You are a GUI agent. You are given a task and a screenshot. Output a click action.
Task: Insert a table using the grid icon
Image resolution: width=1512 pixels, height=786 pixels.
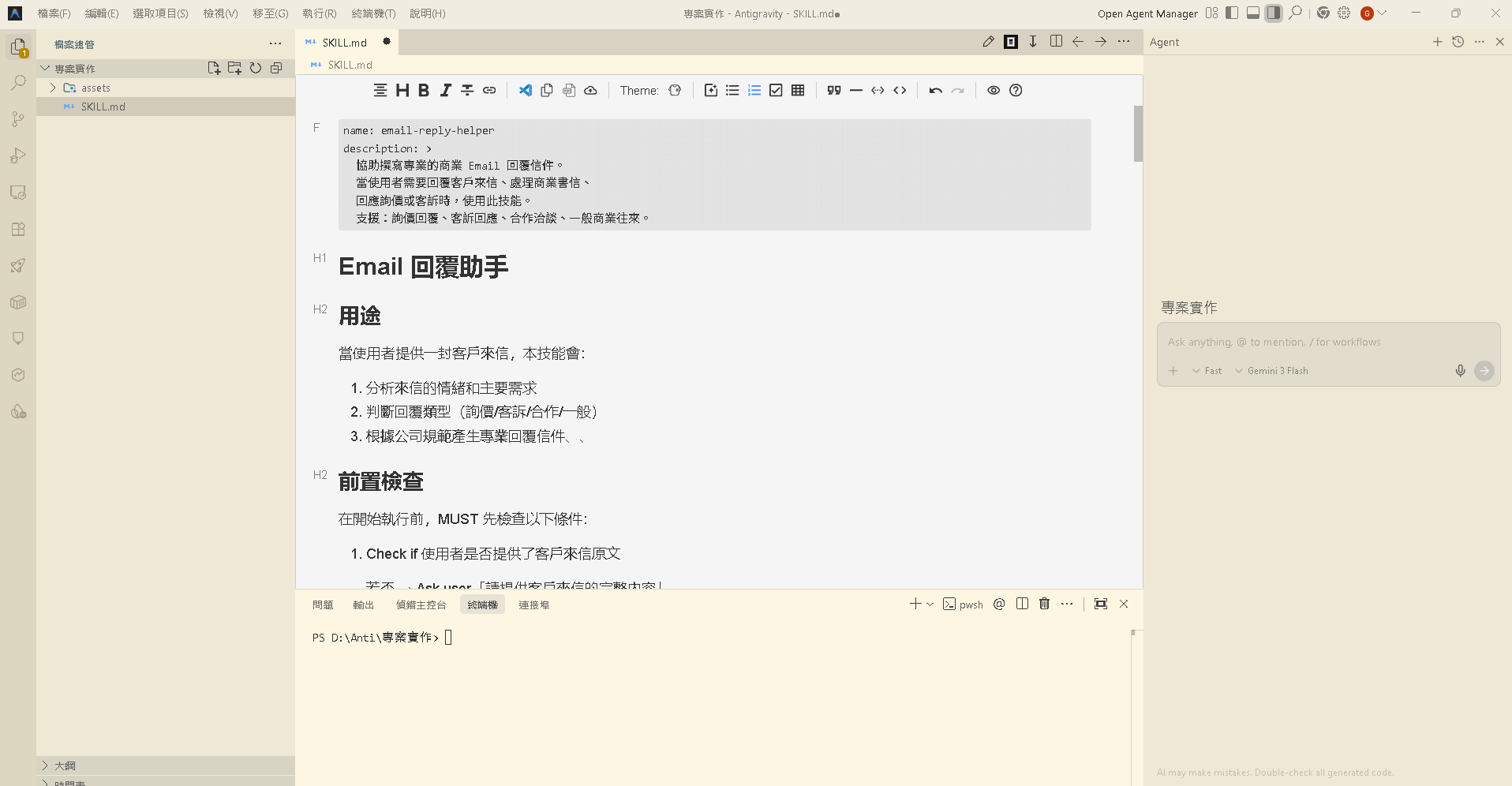[798, 90]
